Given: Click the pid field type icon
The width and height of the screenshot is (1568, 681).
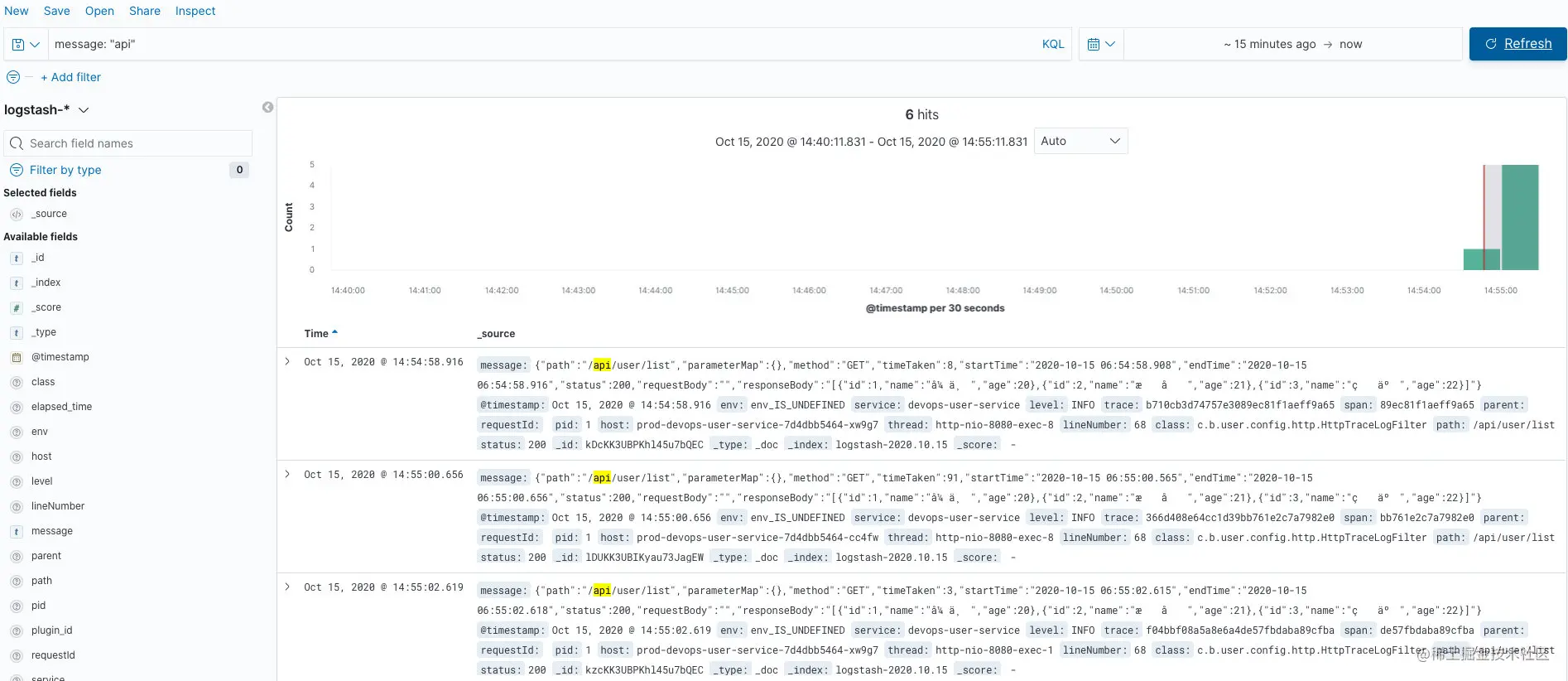Looking at the screenshot, I should 17,606.
